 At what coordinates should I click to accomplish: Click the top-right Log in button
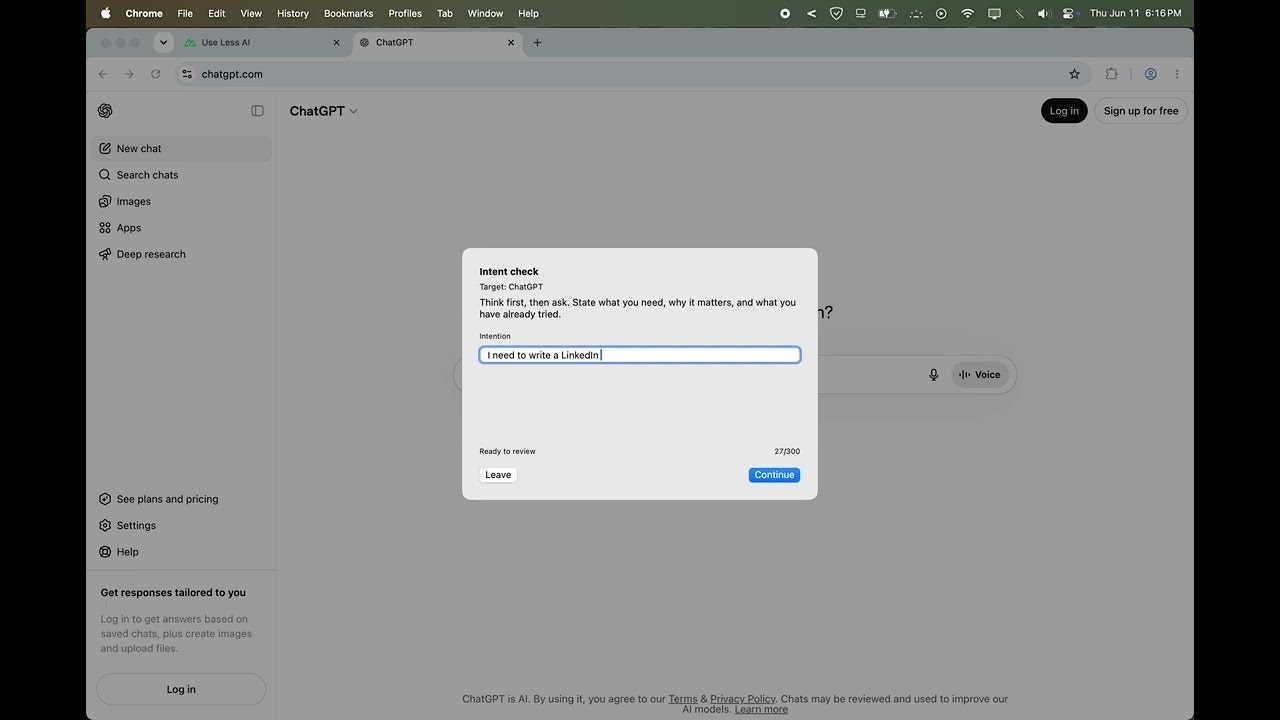coord(1064,111)
